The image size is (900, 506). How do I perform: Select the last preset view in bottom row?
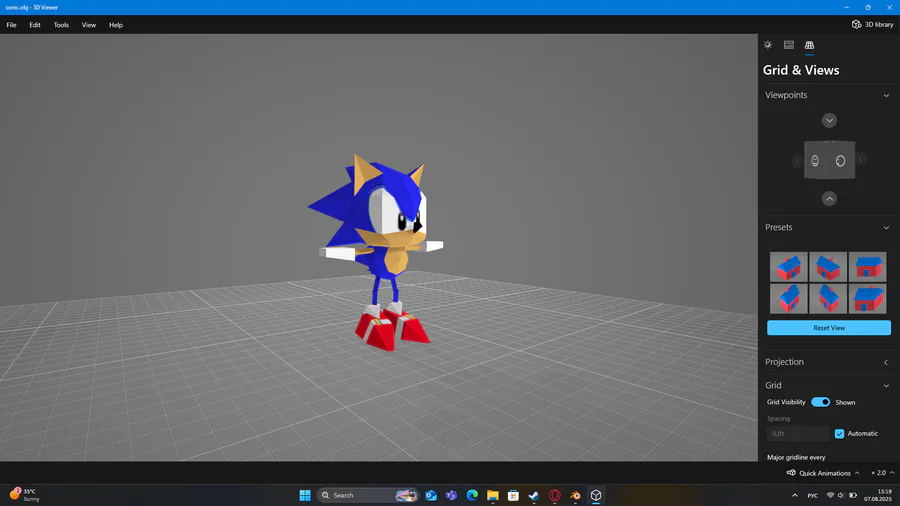click(867, 298)
